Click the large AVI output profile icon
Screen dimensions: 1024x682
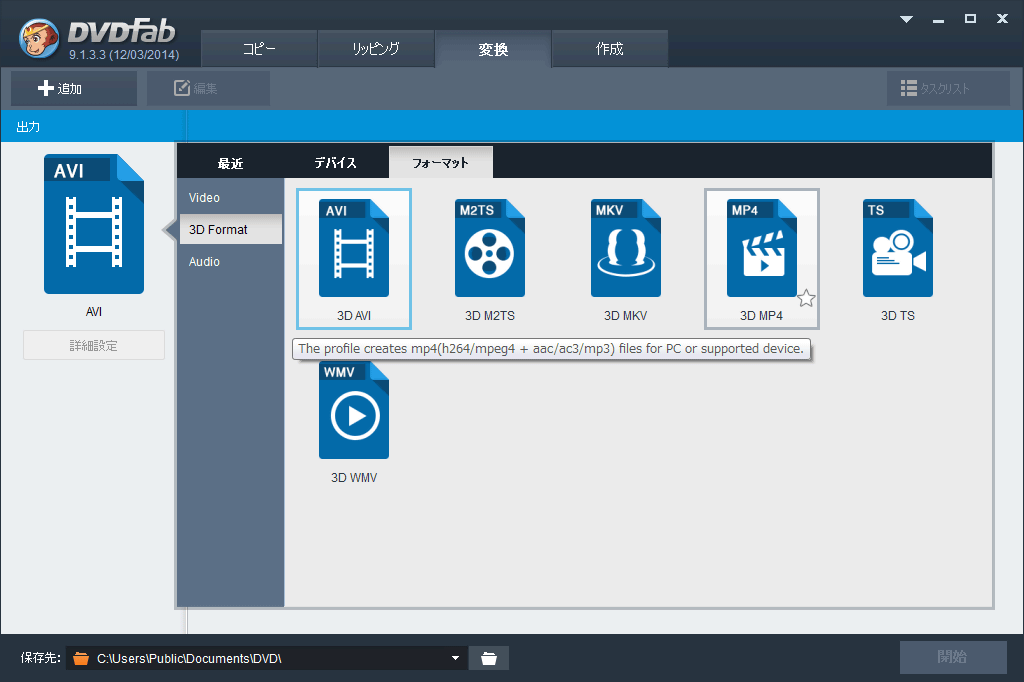tap(94, 224)
